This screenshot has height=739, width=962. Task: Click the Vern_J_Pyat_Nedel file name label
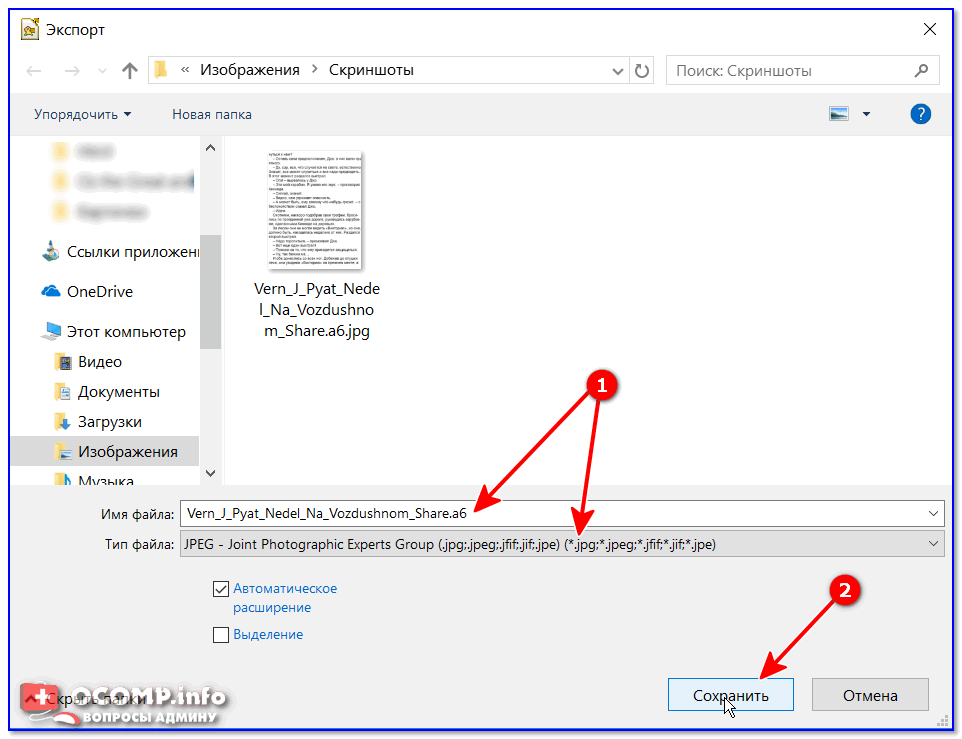[x=317, y=310]
